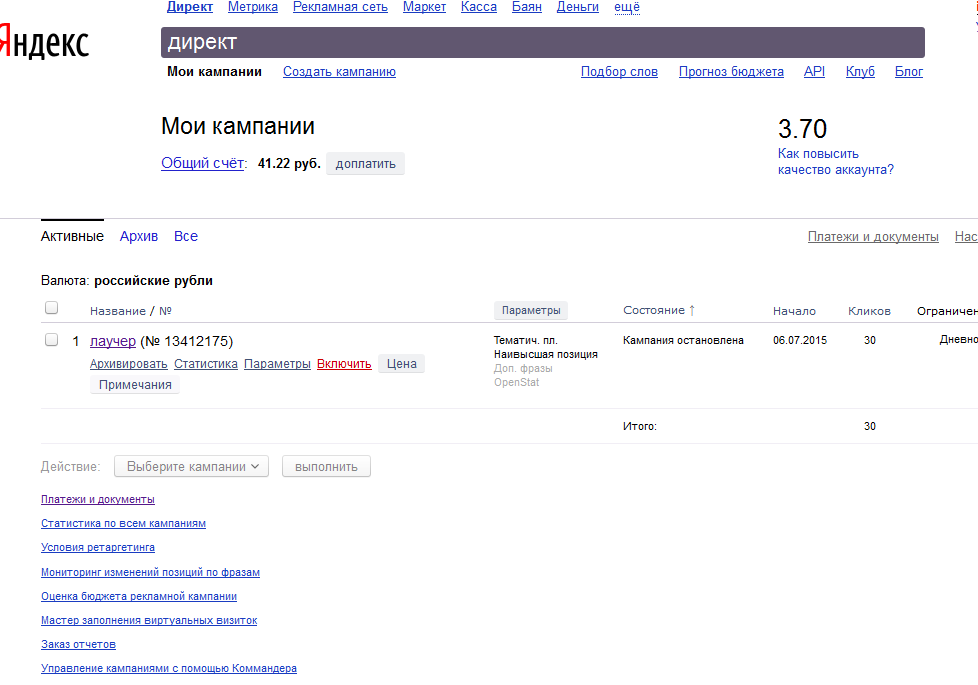This screenshot has height=685, width=978.
Task: Click the Параметры column header button
Action: (x=531, y=310)
